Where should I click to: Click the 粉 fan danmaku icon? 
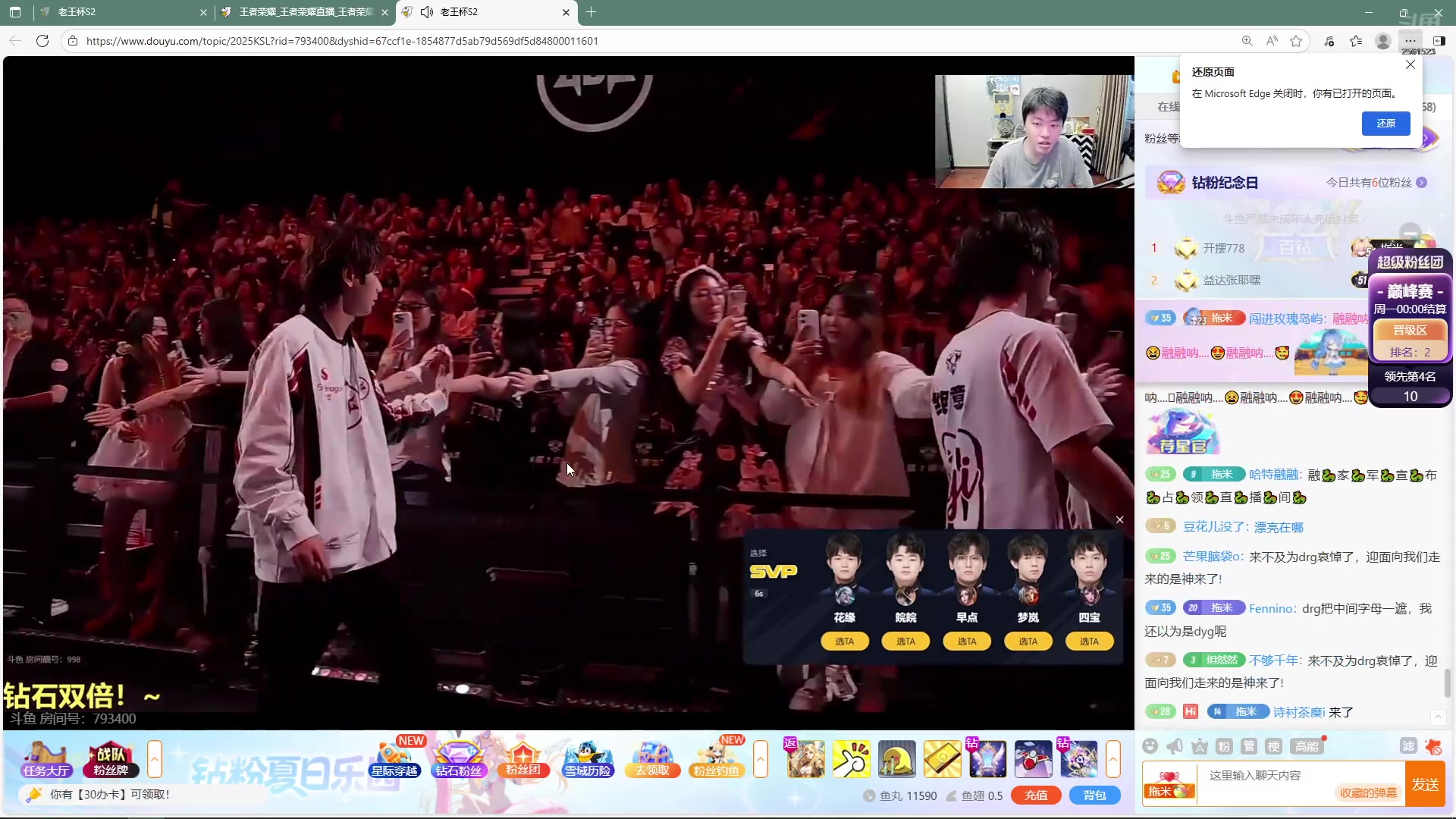click(x=1224, y=746)
